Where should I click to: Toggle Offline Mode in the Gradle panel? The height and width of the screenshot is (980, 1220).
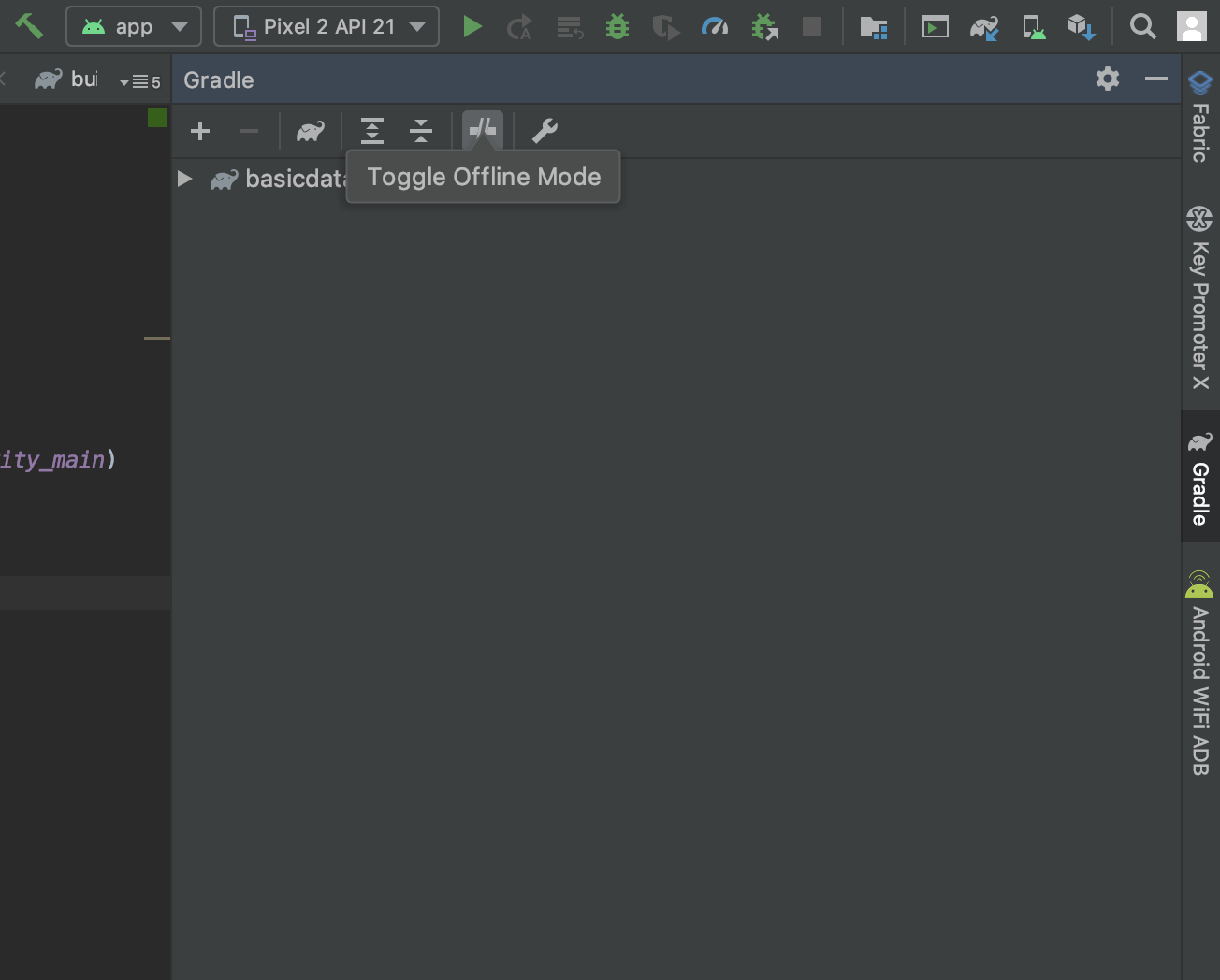click(x=482, y=131)
